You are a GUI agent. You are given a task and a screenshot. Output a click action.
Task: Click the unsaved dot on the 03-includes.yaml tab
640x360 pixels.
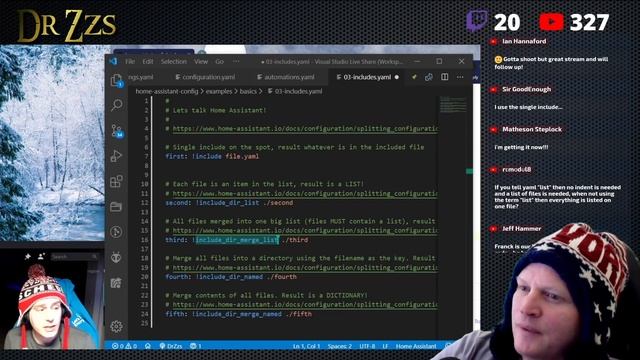397,77
